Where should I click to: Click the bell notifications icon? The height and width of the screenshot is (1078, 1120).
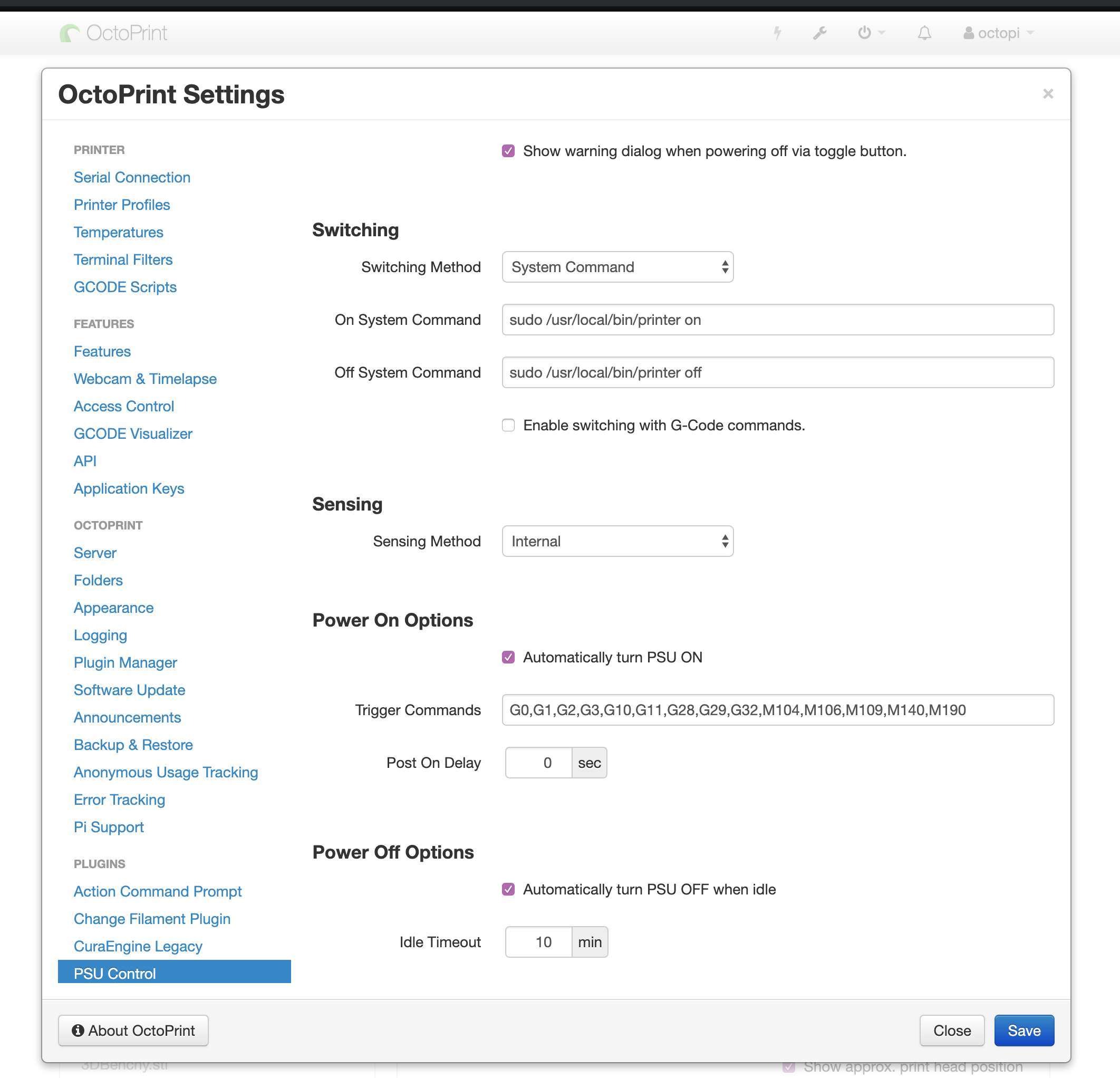pyautogui.click(x=924, y=33)
